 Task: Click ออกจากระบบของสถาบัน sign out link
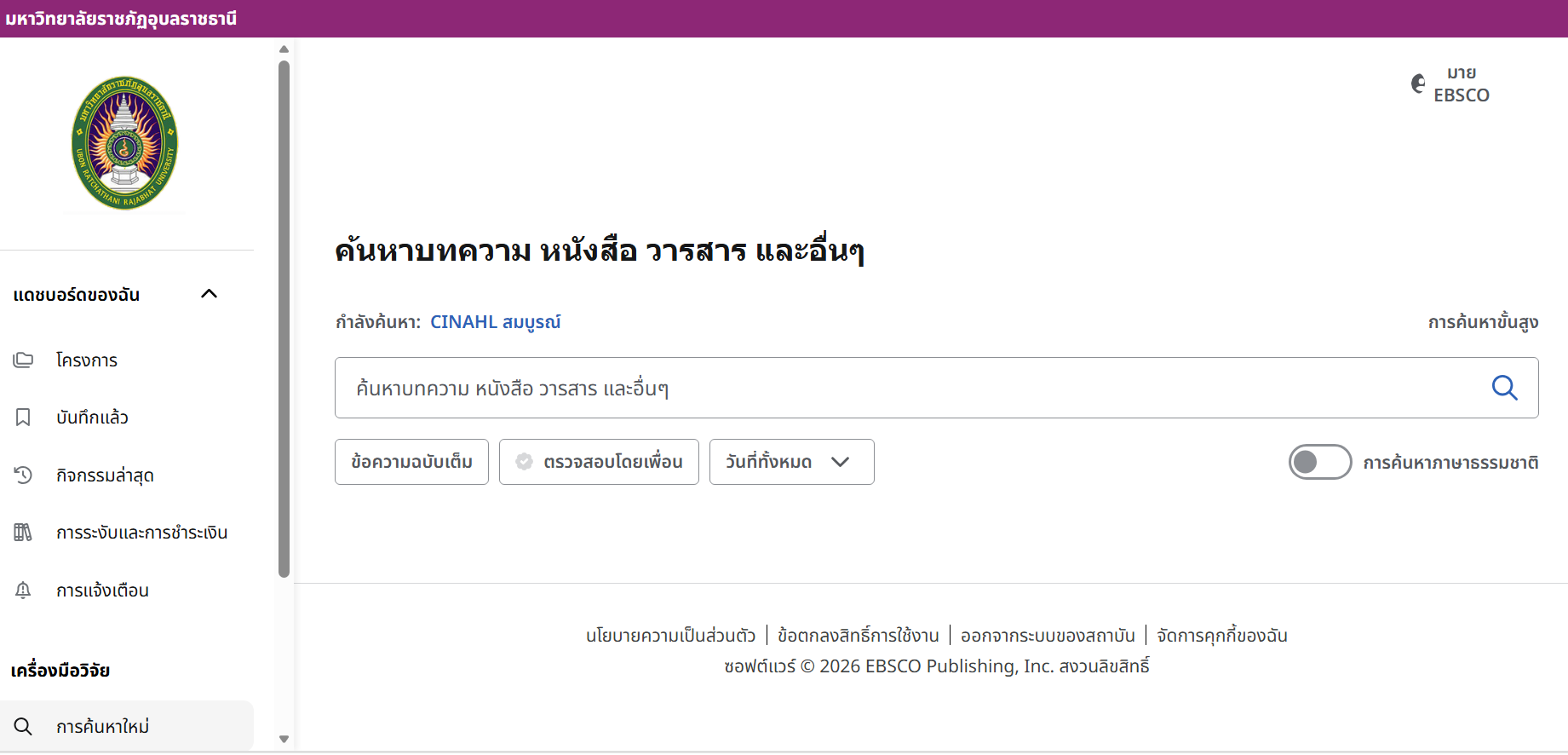point(1048,636)
